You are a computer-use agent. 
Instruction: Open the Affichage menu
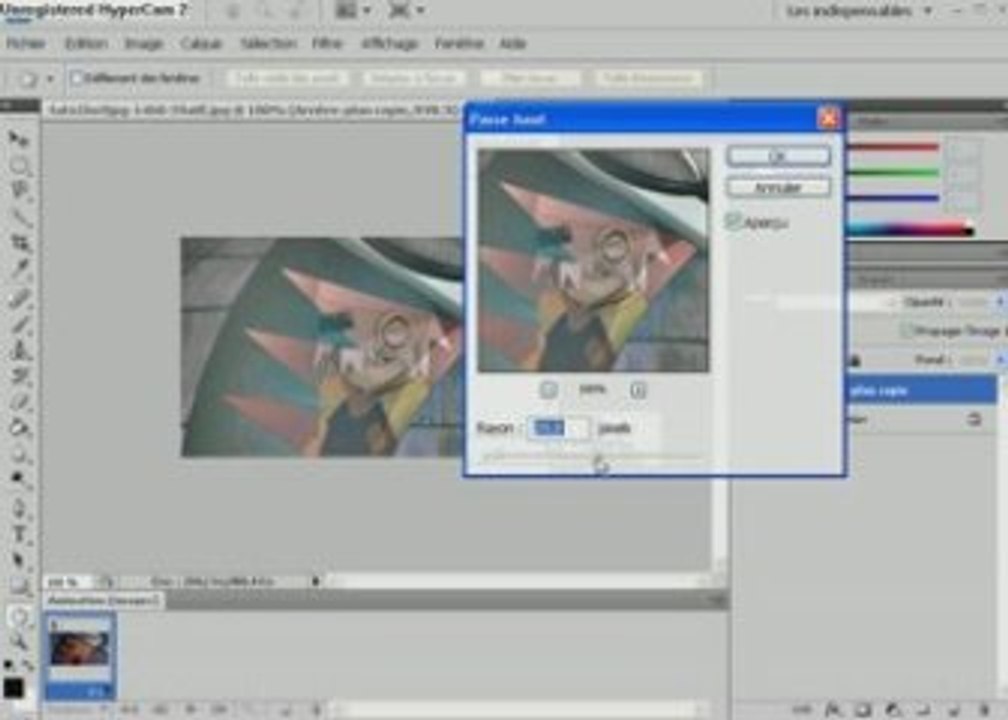pos(390,44)
